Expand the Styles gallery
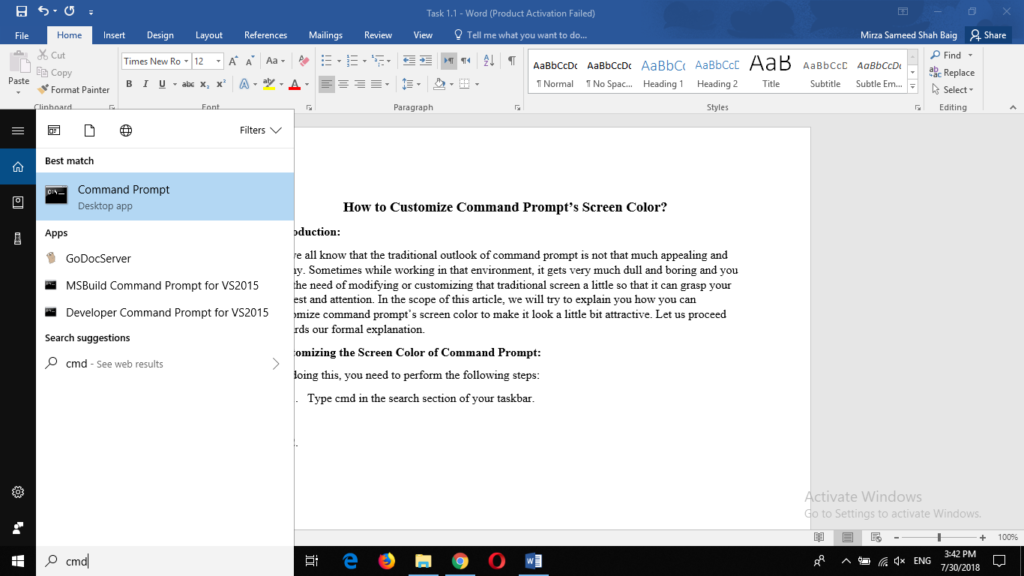 point(912,87)
